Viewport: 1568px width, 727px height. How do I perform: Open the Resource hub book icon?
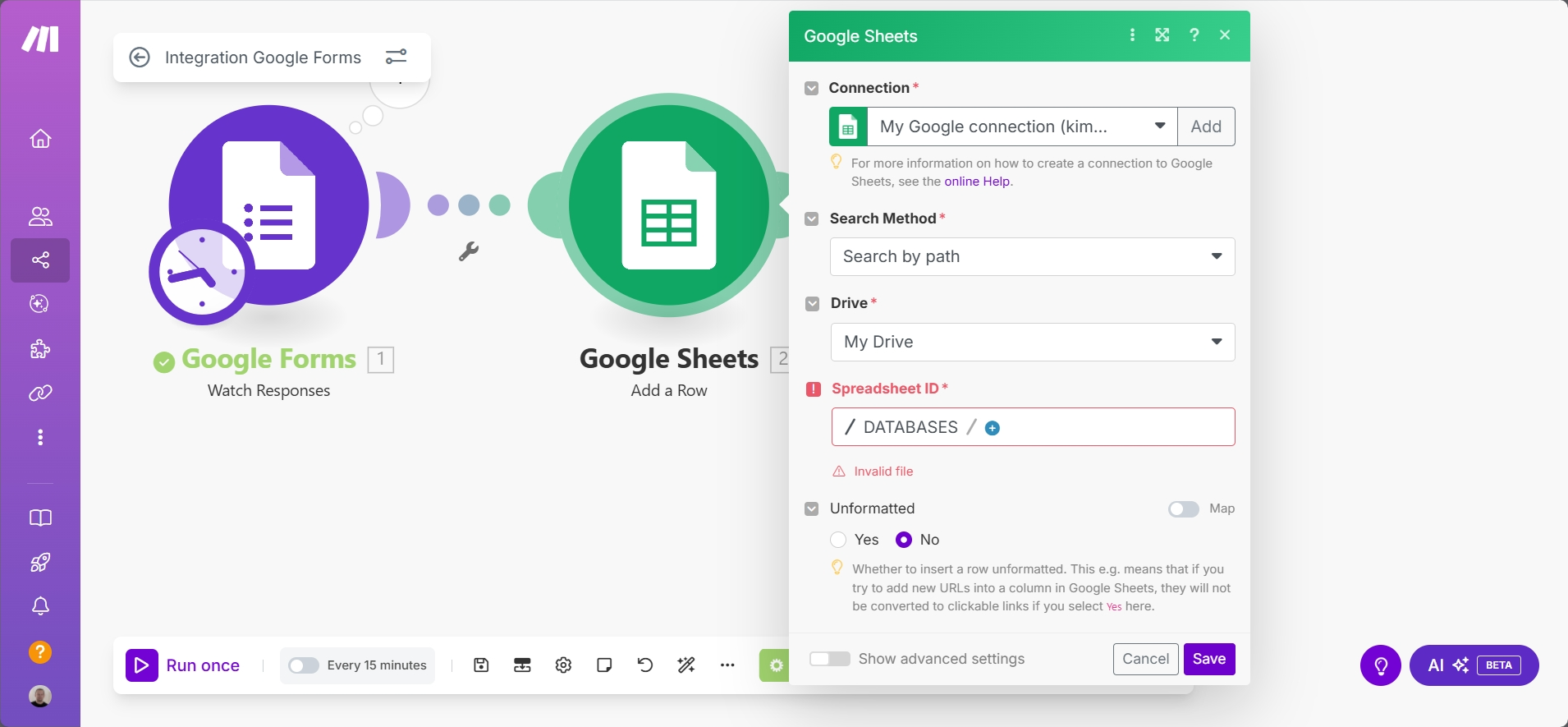click(40, 518)
